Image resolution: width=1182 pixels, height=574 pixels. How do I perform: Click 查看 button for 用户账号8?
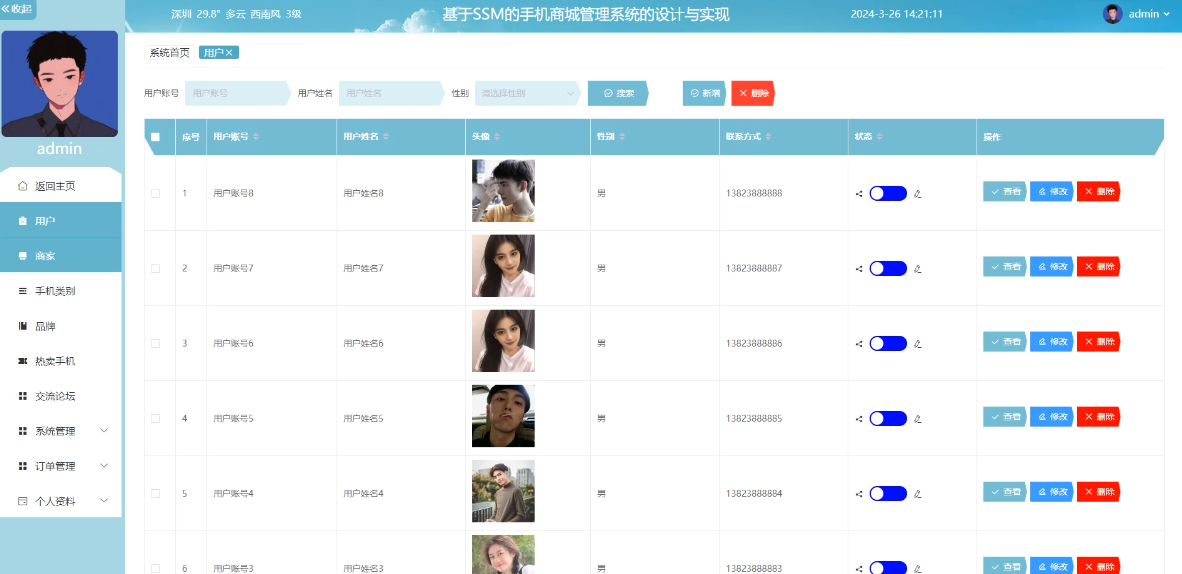point(1005,192)
